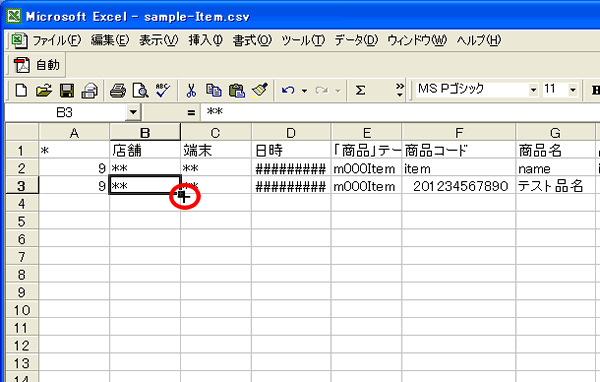Select column C header

(215, 133)
